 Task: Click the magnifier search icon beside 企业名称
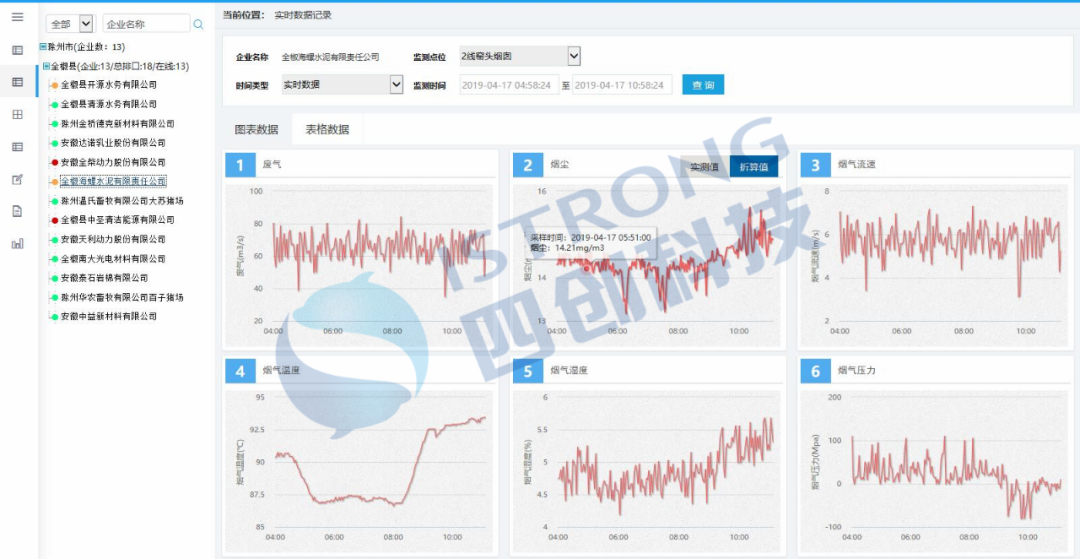tap(198, 24)
